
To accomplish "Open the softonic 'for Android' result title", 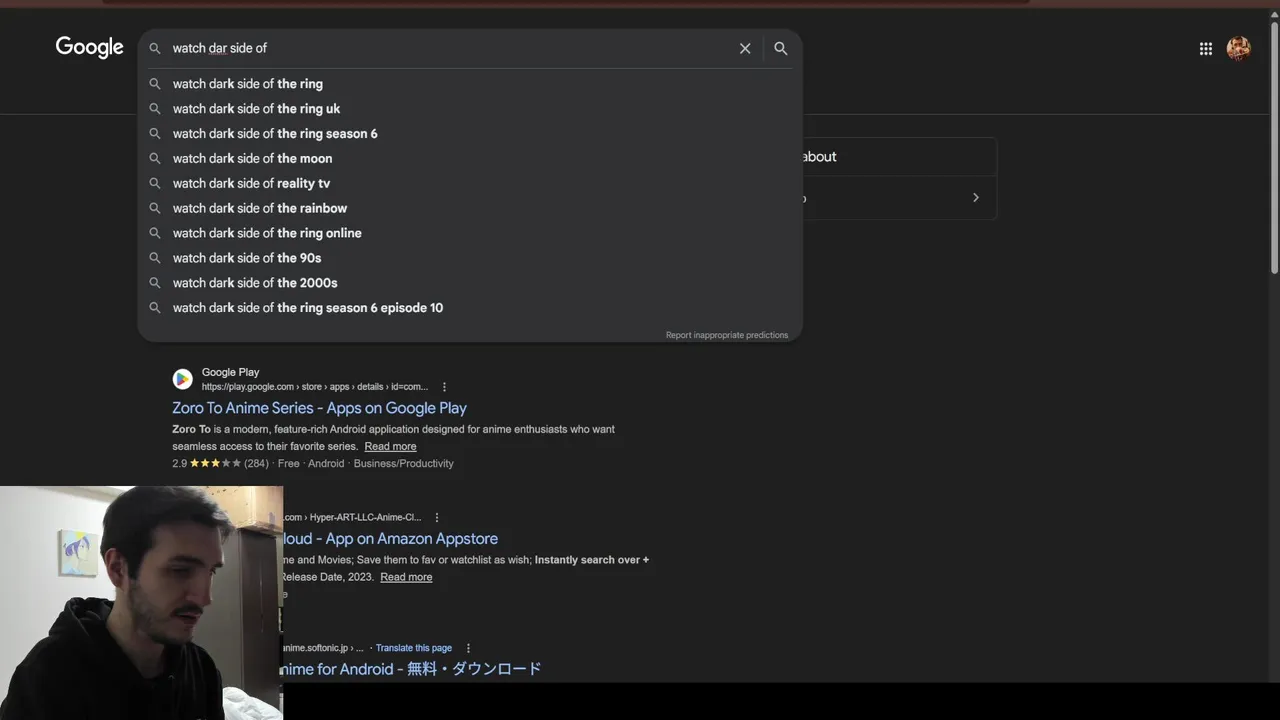I will [x=412, y=669].
